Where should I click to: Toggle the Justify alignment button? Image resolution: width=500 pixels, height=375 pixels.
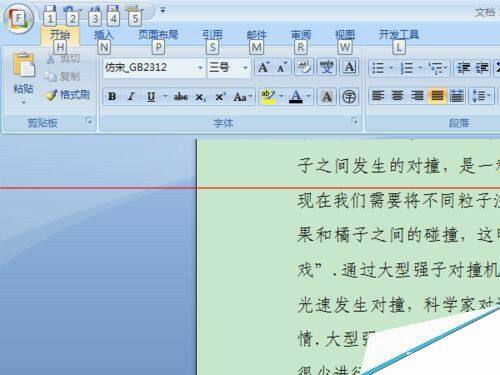pyautogui.click(x=437, y=96)
